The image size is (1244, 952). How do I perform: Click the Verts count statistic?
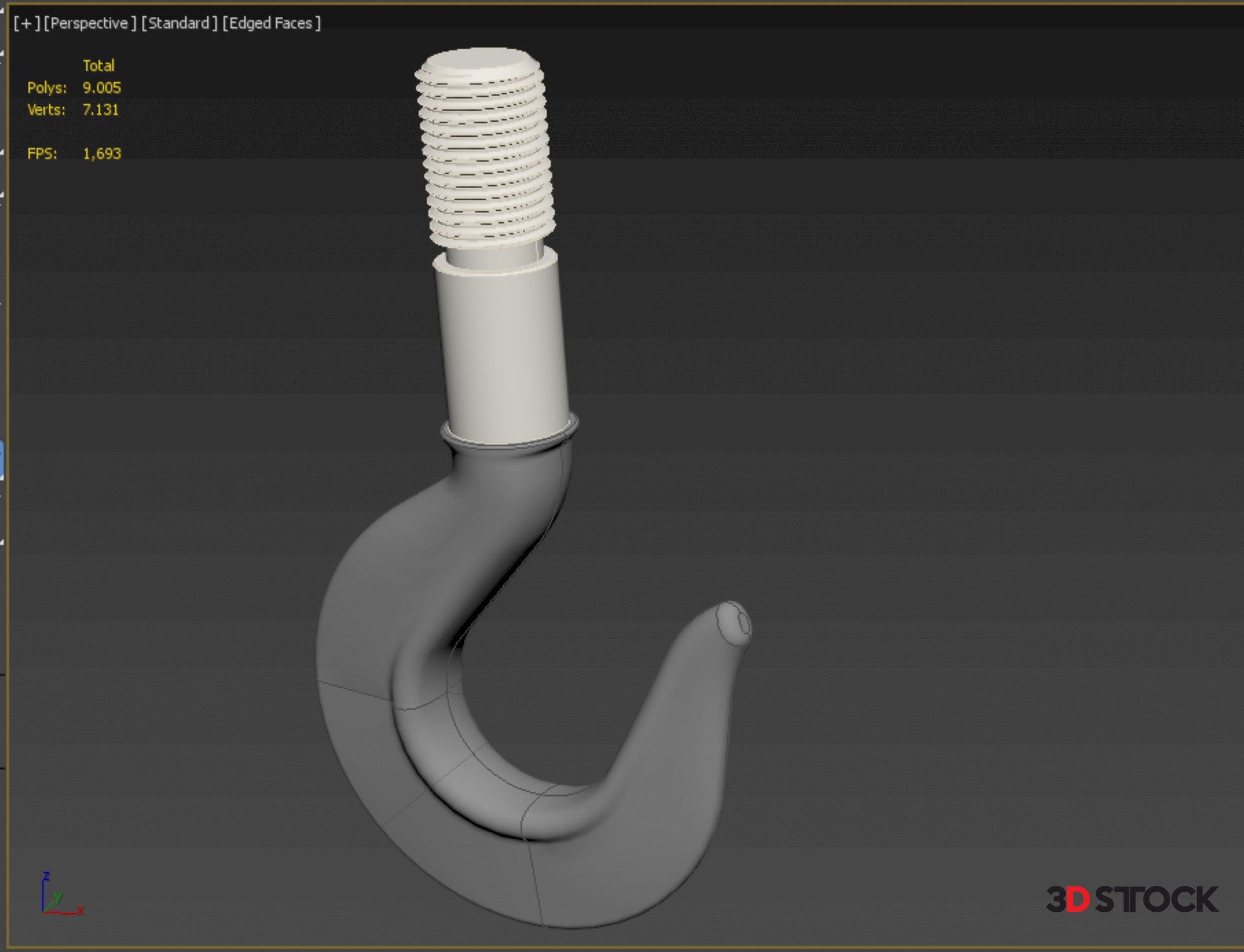click(x=100, y=110)
